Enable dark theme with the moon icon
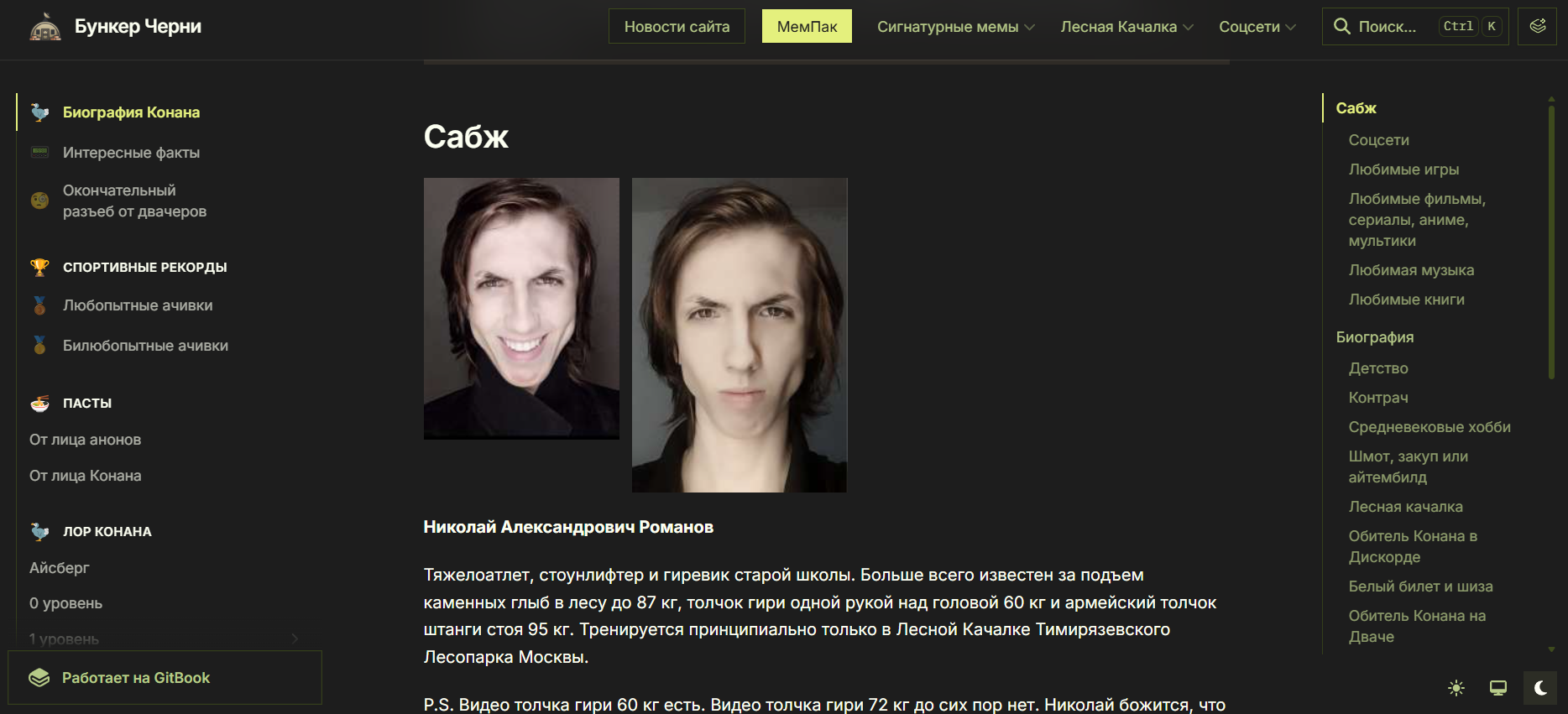This screenshot has width=1568, height=714. tap(1540, 688)
